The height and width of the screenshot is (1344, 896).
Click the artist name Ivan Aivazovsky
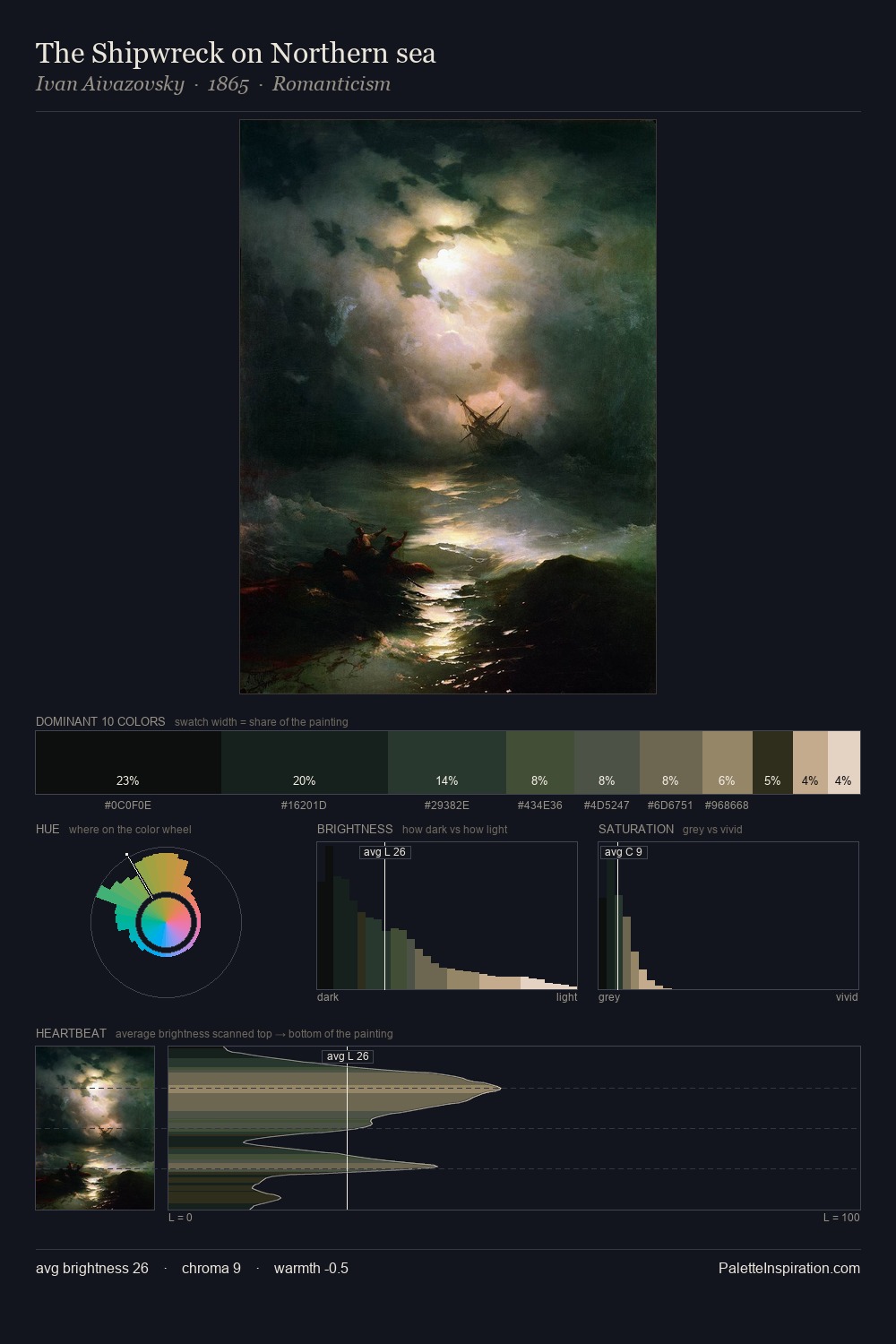[x=109, y=84]
